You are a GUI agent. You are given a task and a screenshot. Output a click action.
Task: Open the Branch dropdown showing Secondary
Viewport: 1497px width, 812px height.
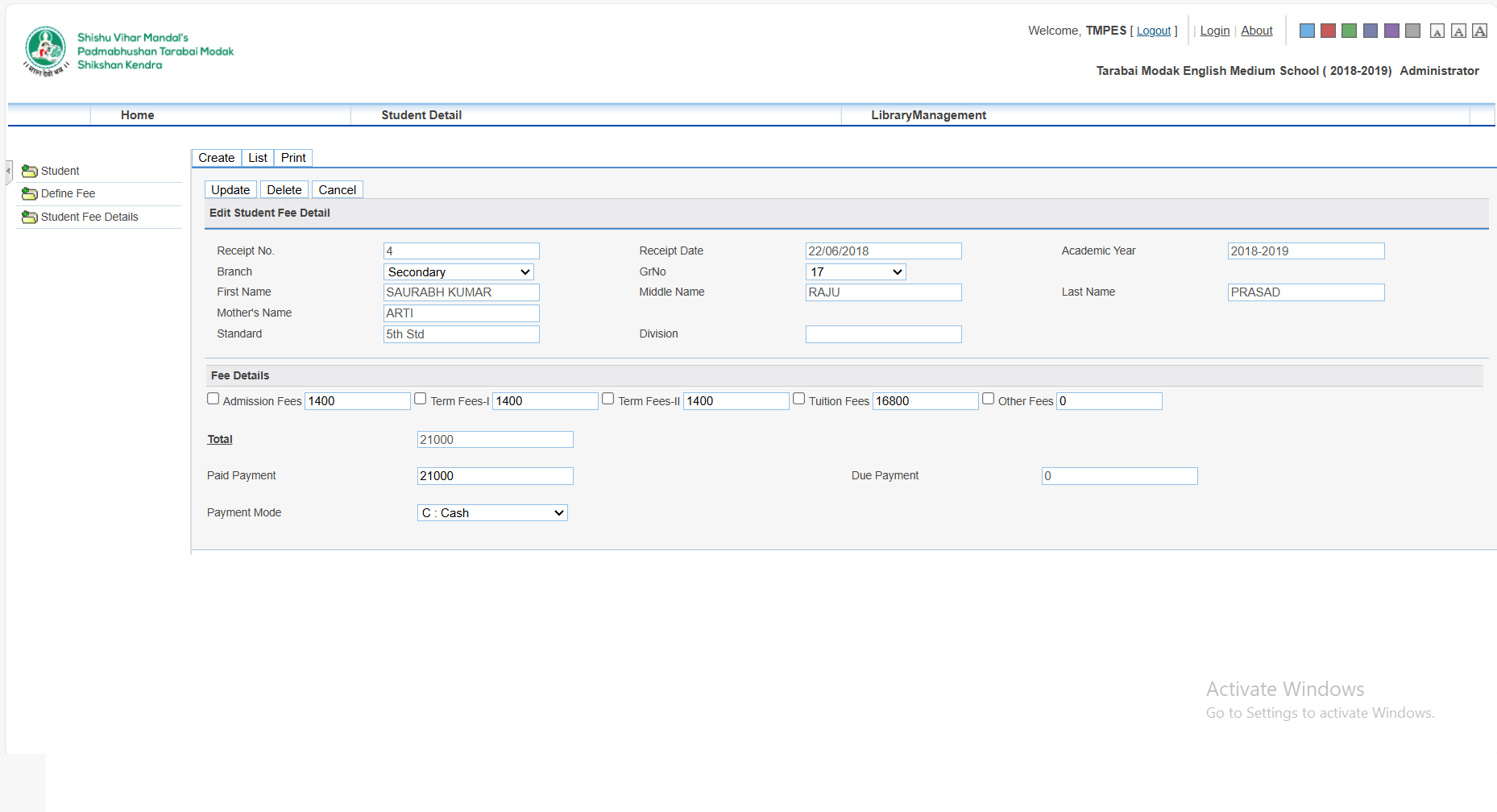pos(458,272)
